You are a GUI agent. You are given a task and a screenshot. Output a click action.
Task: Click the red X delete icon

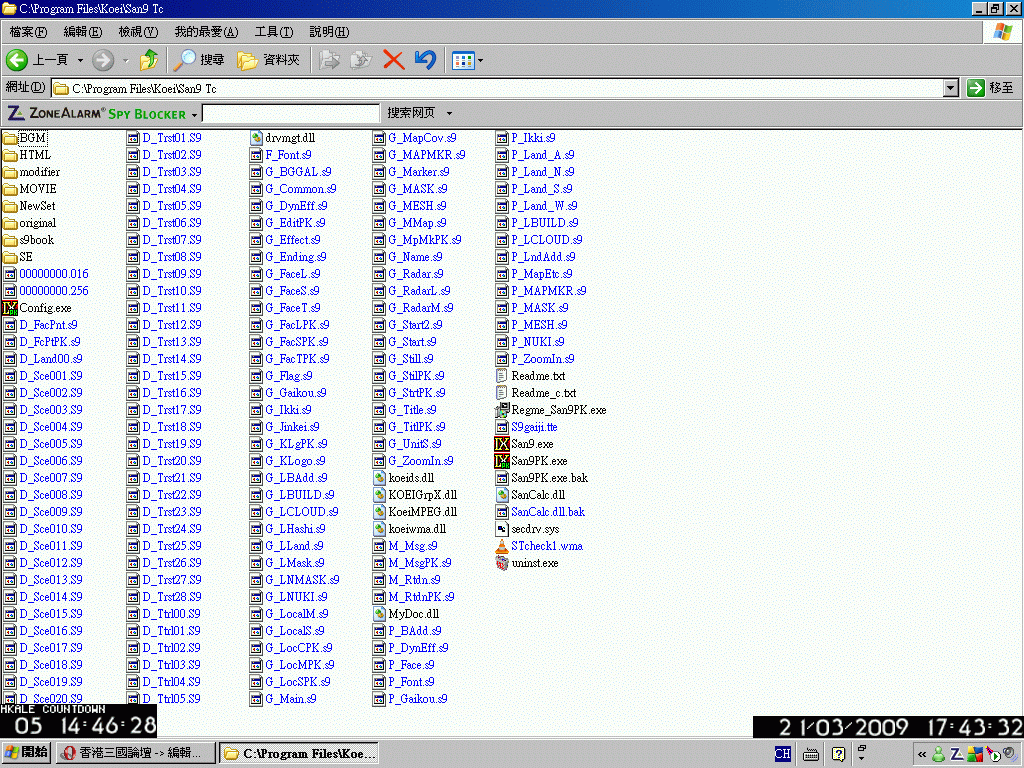pyautogui.click(x=393, y=60)
